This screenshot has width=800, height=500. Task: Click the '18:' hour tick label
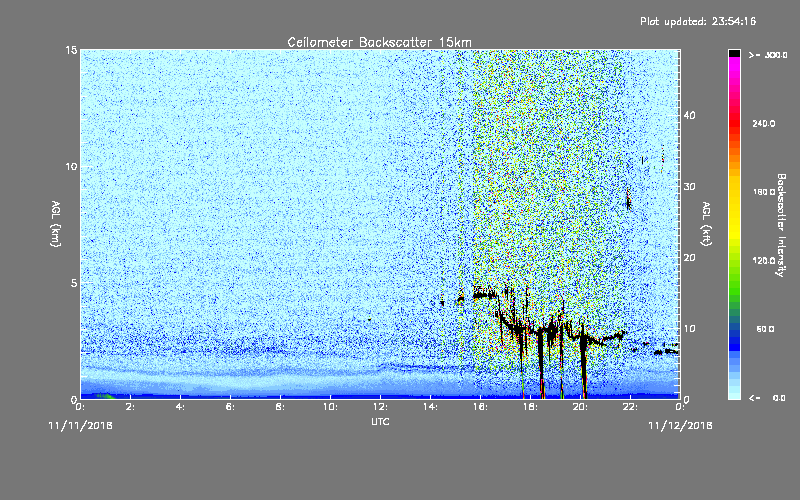coord(530,407)
